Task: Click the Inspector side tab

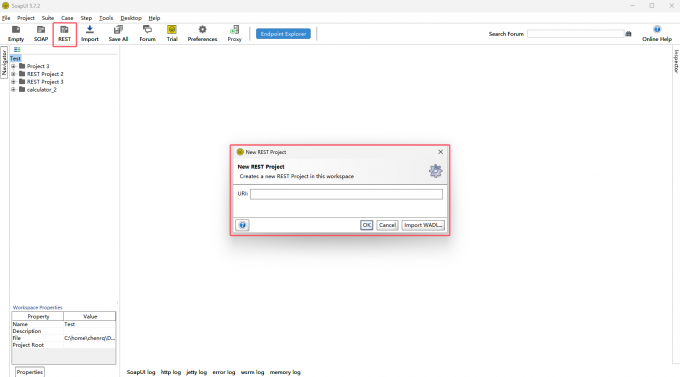Action: (x=676, y=61)
